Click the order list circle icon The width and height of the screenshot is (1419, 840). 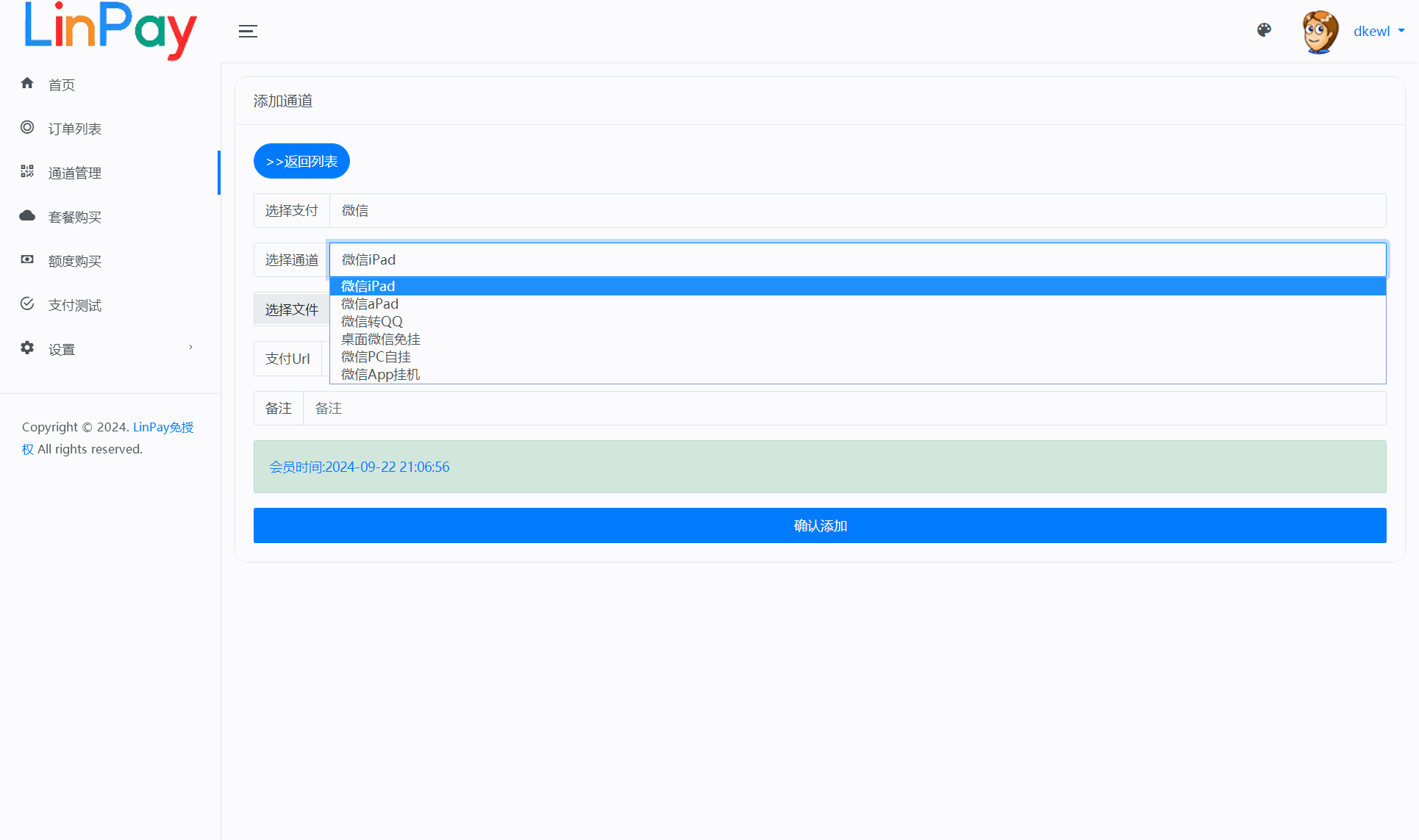[27, 127]
